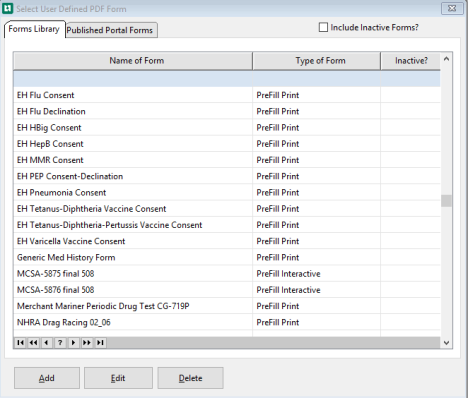Click the Add button
The image size is (468, 398).
[x=47, y=378]
